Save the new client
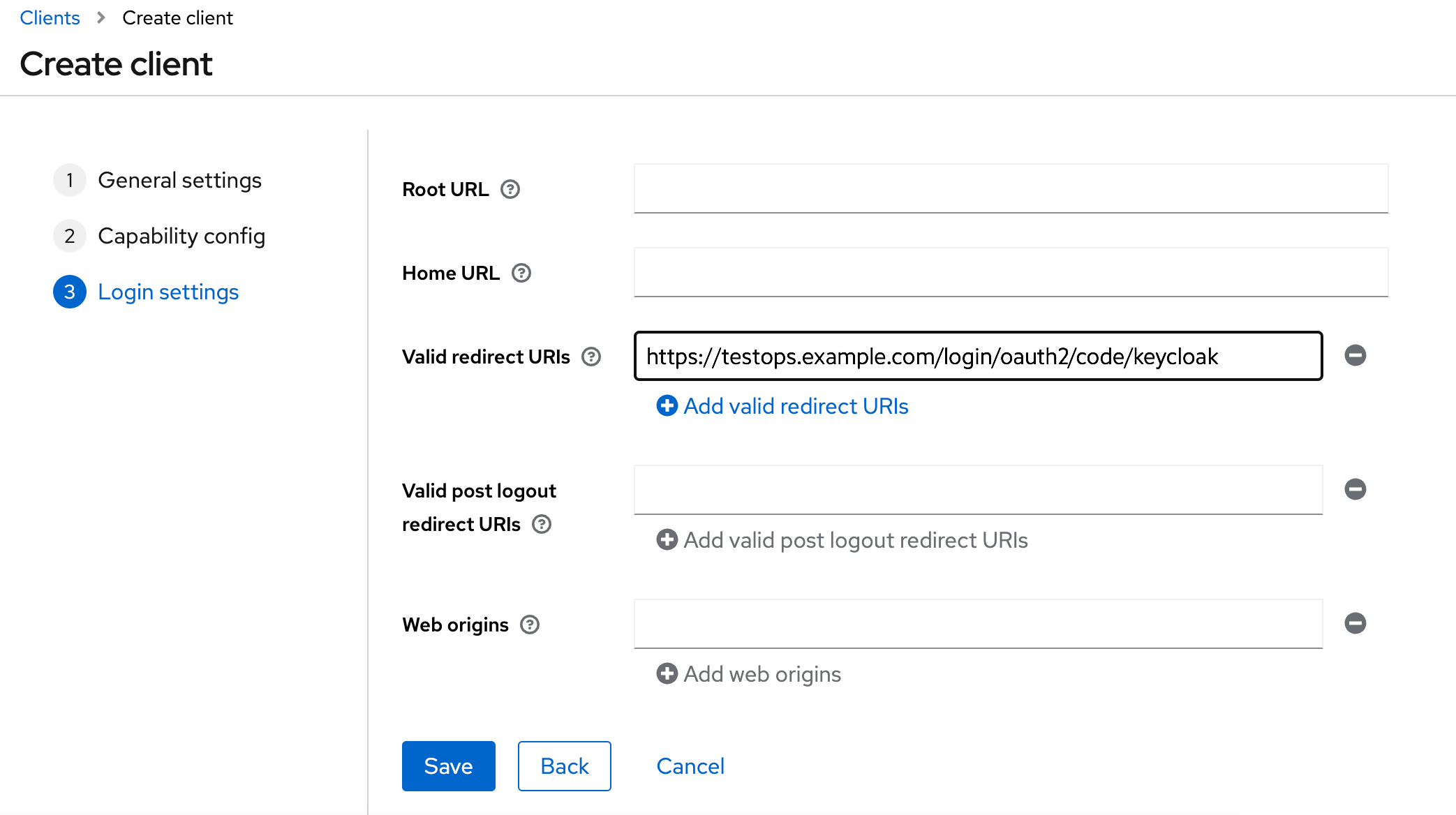The height and width of the screenshot is (815, 1456). [448, 765]
